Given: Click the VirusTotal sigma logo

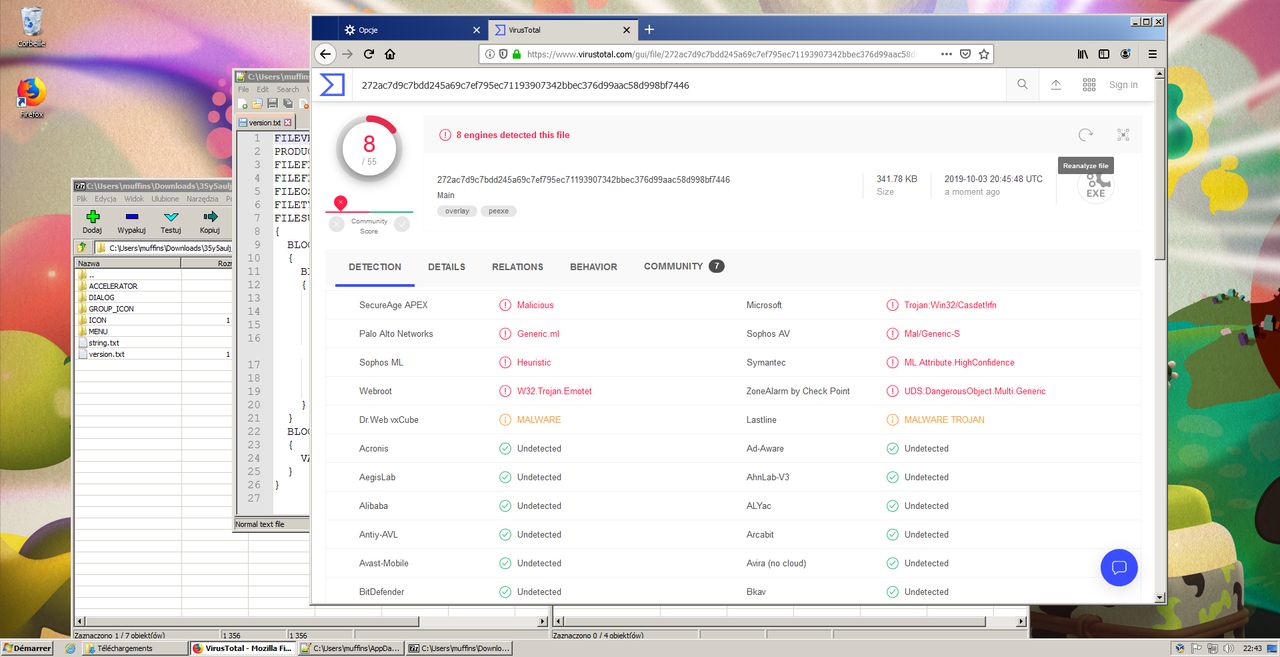Looking at the screenshot, I should pos(332,85).
